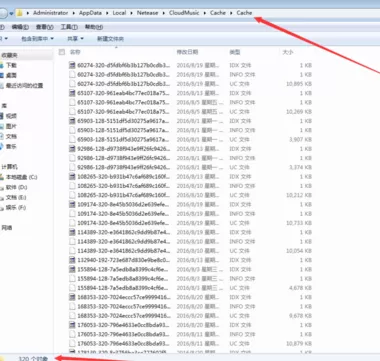This screenshot has width=380, height=361.
Task: Go to Administrator in the breadcrumb path
Action: point(50,13)
